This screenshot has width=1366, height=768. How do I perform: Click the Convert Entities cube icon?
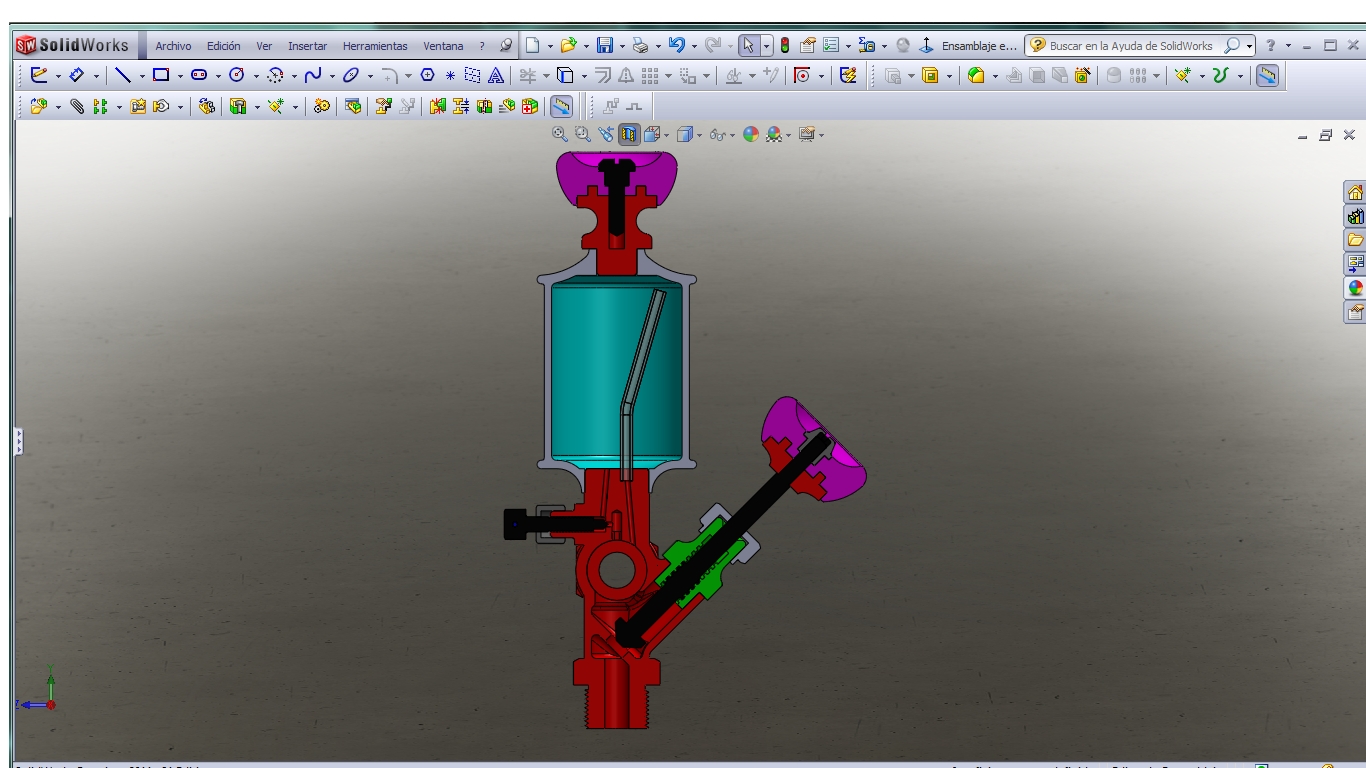565,75
